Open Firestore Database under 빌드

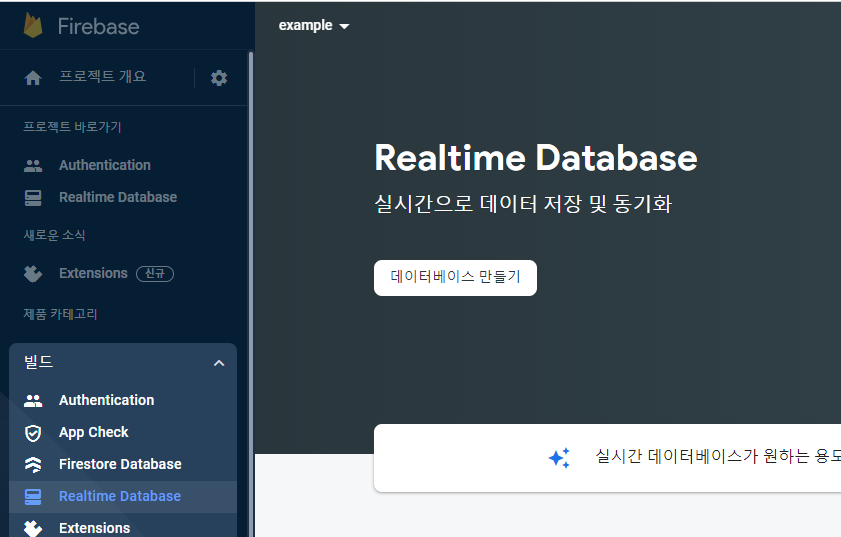tap(120, 464)
